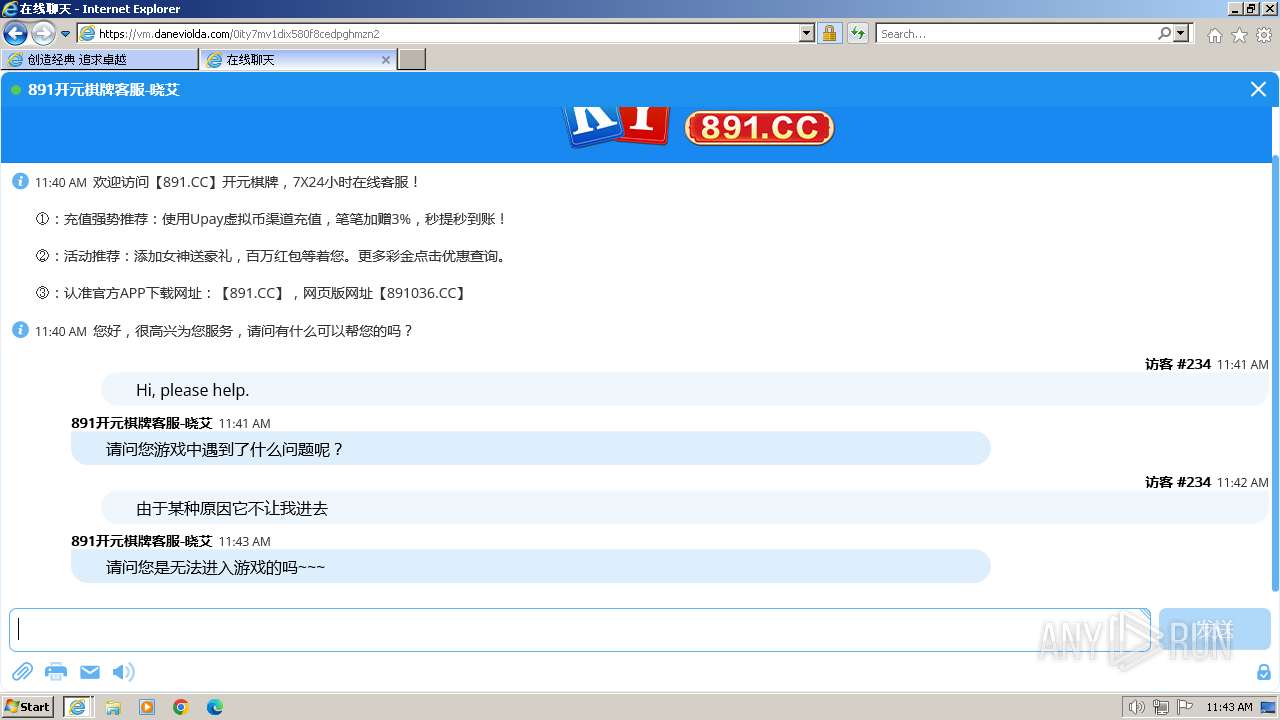1280x720 pixels.
Task: Click the message 请问您游戏中遇到了什么问题呢？
Action: coord(530,449)
